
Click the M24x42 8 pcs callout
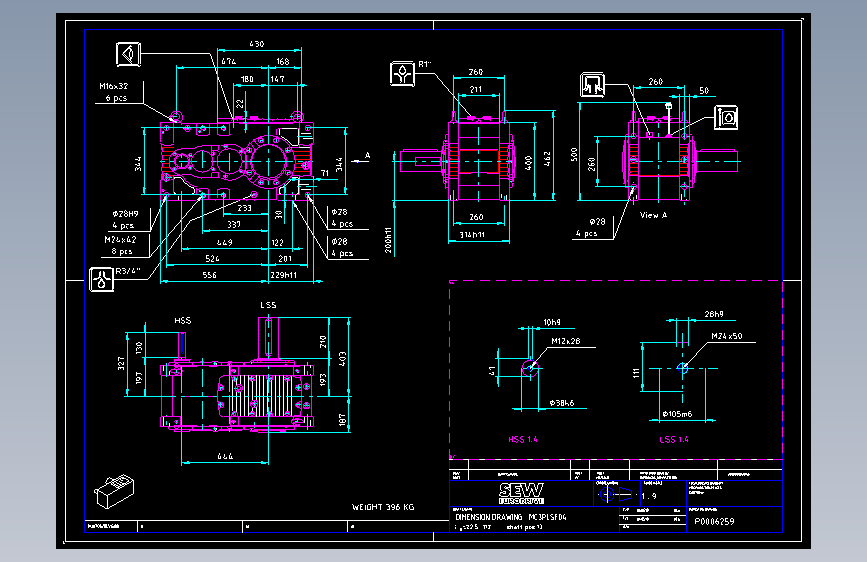point(120,245)
